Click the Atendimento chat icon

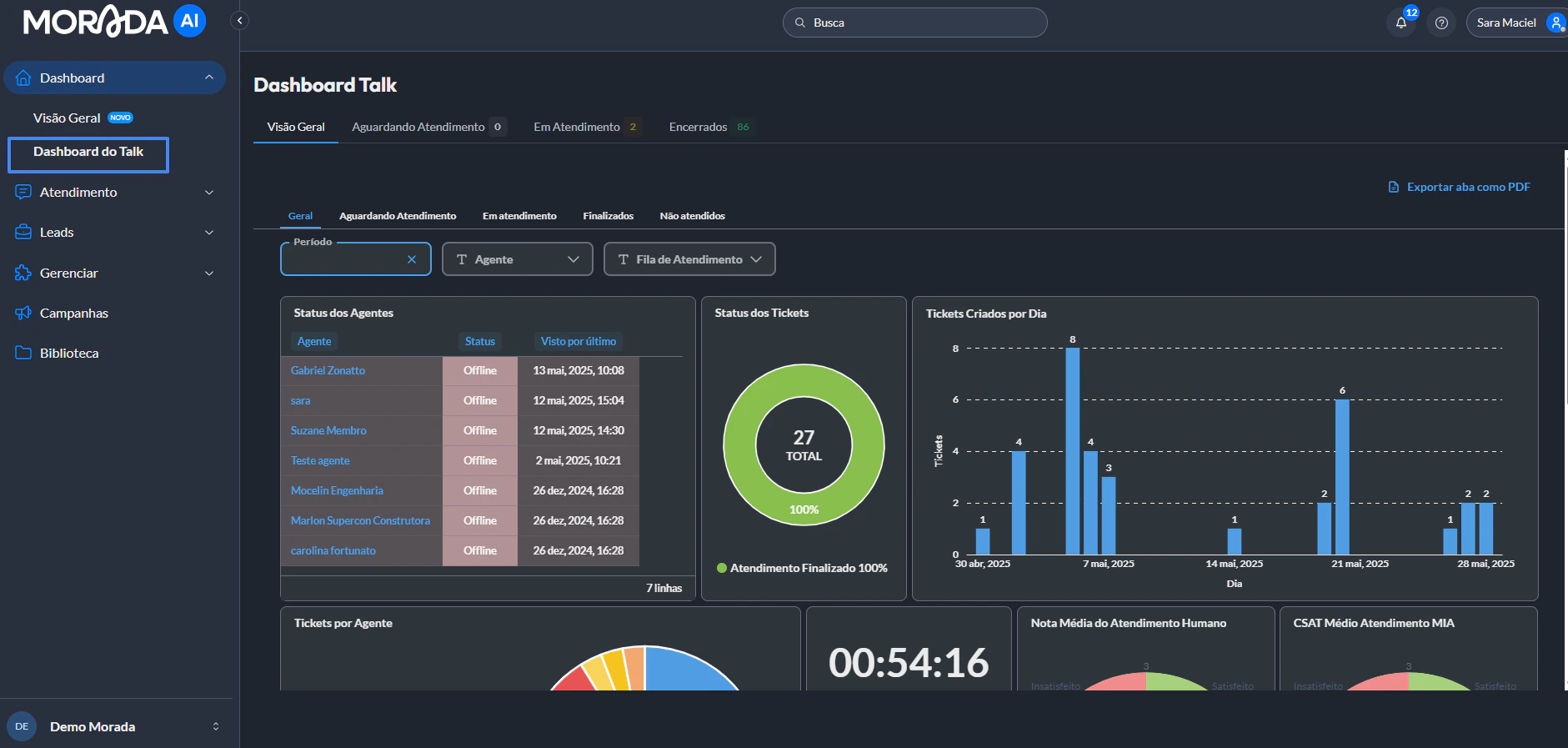(x=23, y=192)
